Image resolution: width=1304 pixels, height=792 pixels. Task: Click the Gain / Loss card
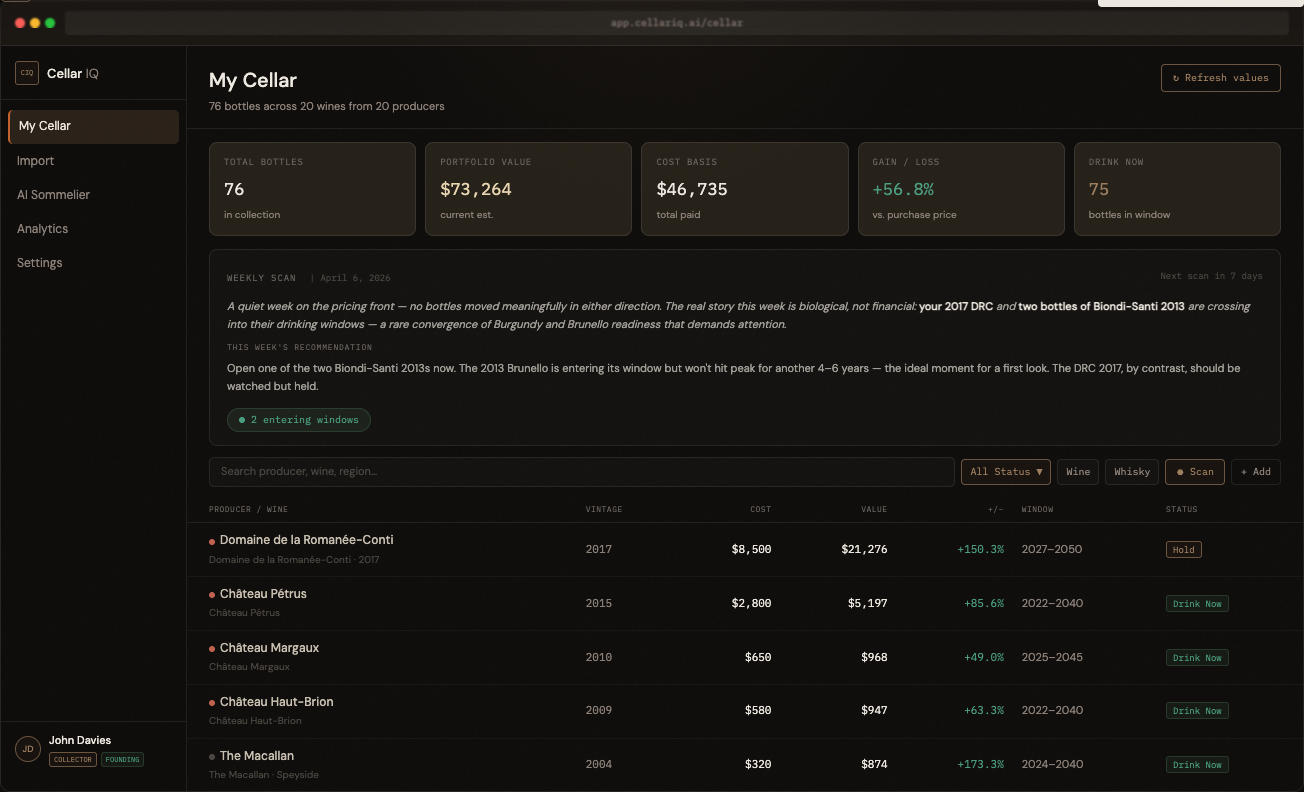(x=961, y=189)
